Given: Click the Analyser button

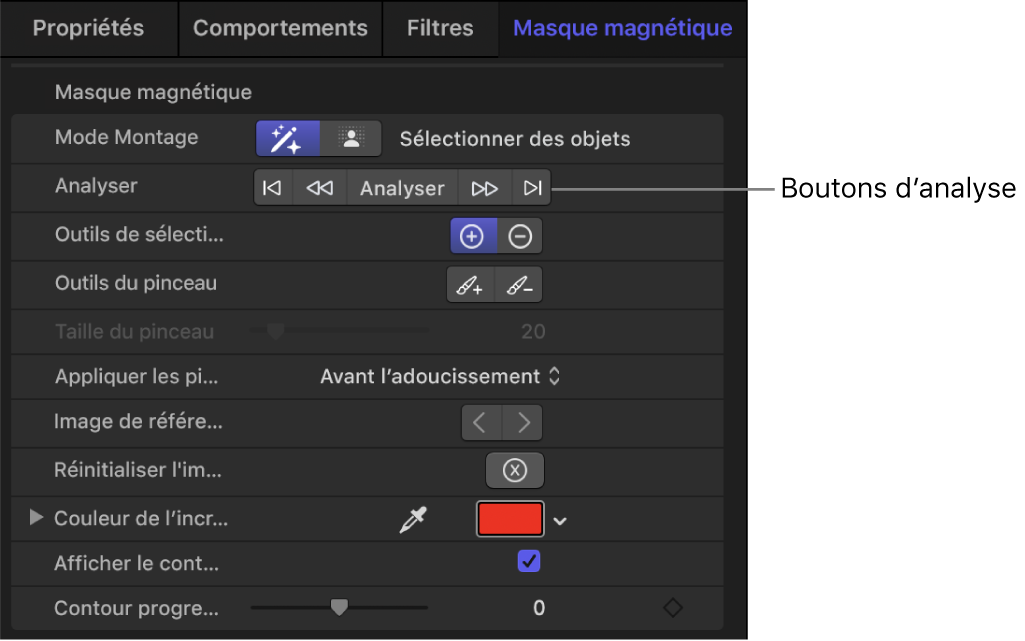Looking at the screenshot, I should [x=401, y=188].
